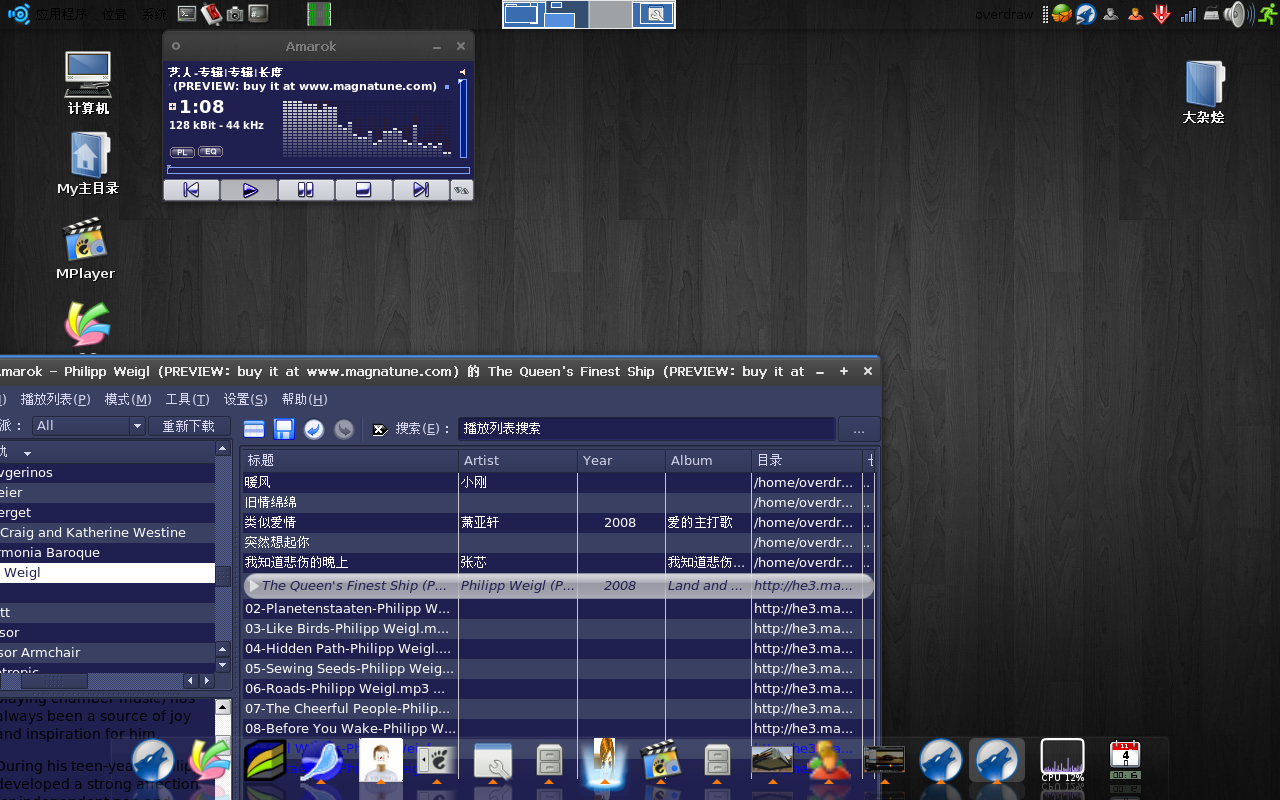Click the GNOME foot icon in dock

coord(436,762)
